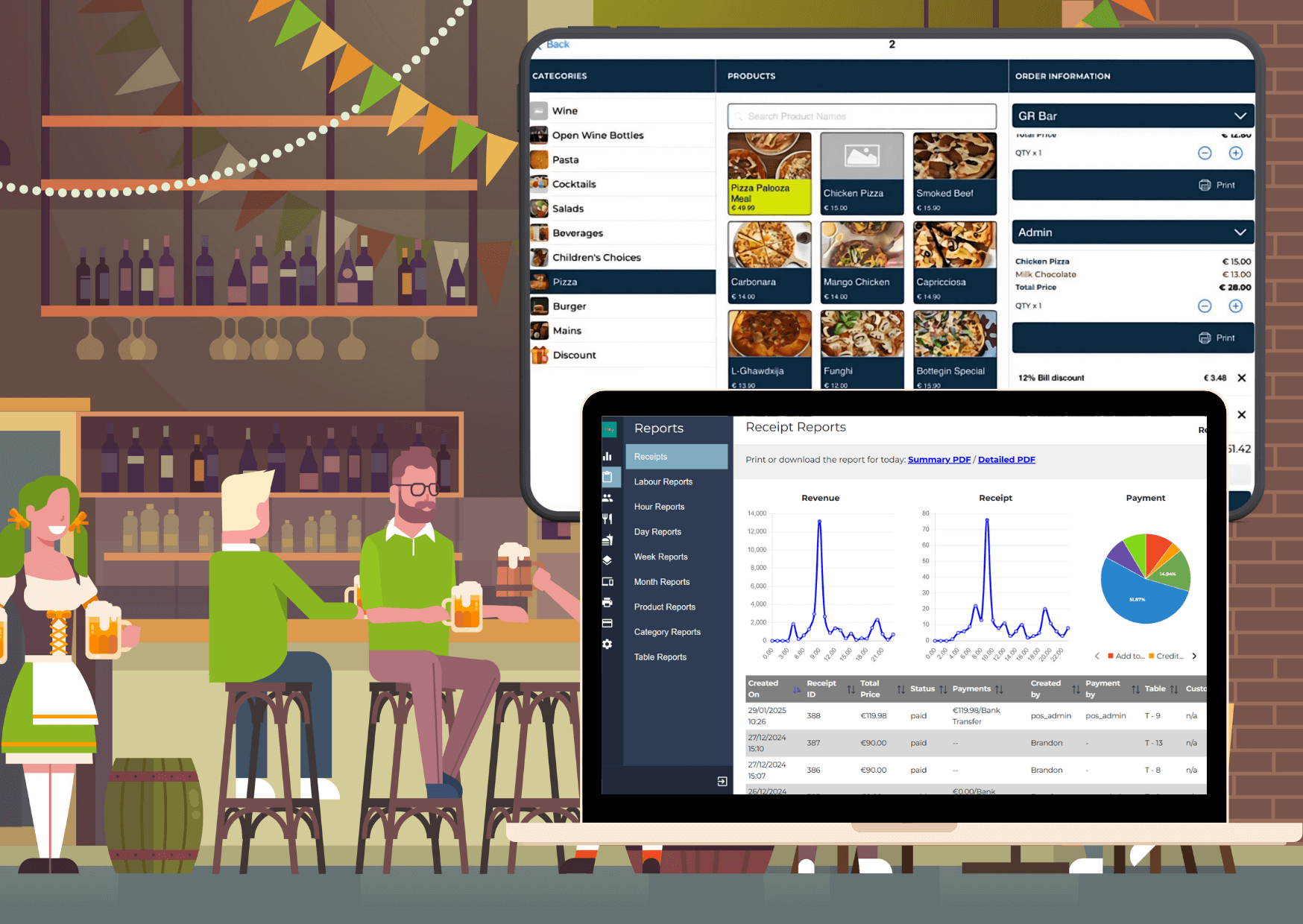Image resolution: width=1303 pixels, height=924 pixels.
Task: Select the Beverages category
Action: pyautogui.click(x=622, y=233)
